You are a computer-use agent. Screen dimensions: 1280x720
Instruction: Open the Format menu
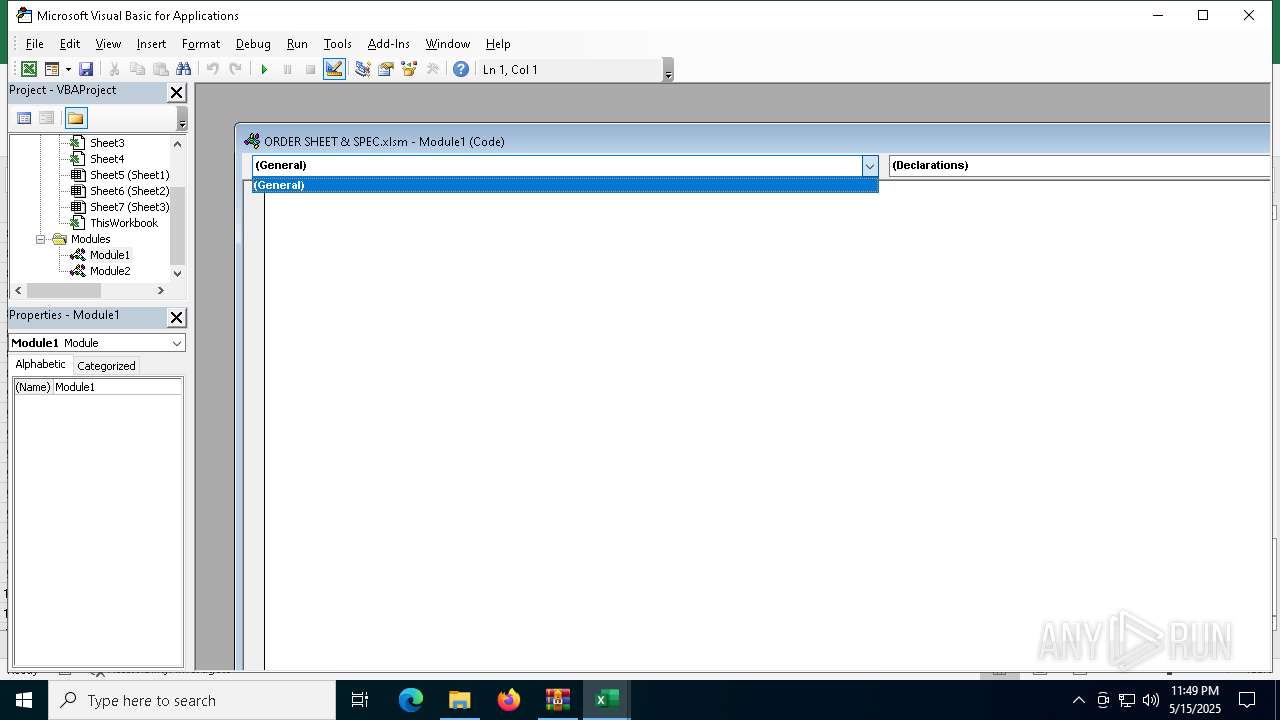(201, 44)
